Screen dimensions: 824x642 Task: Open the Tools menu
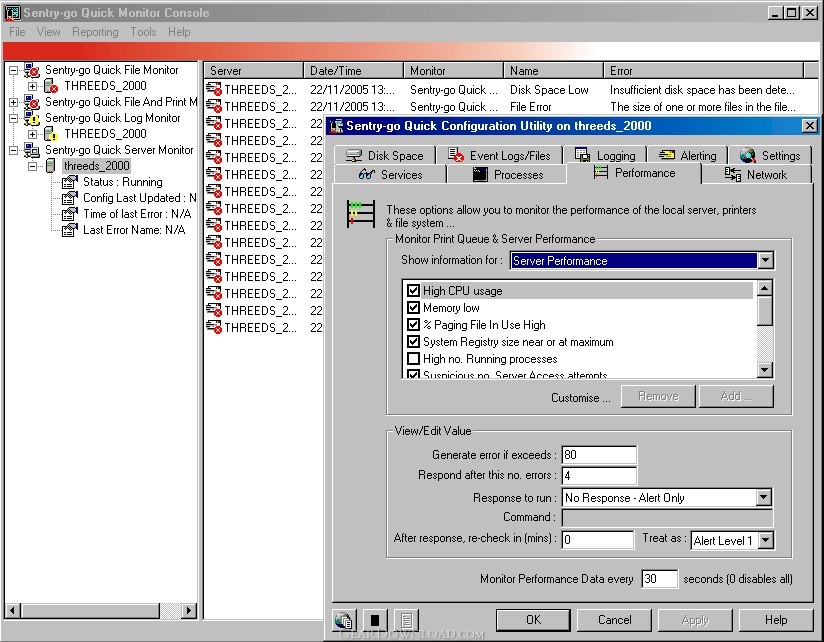(x=143, y=32)
